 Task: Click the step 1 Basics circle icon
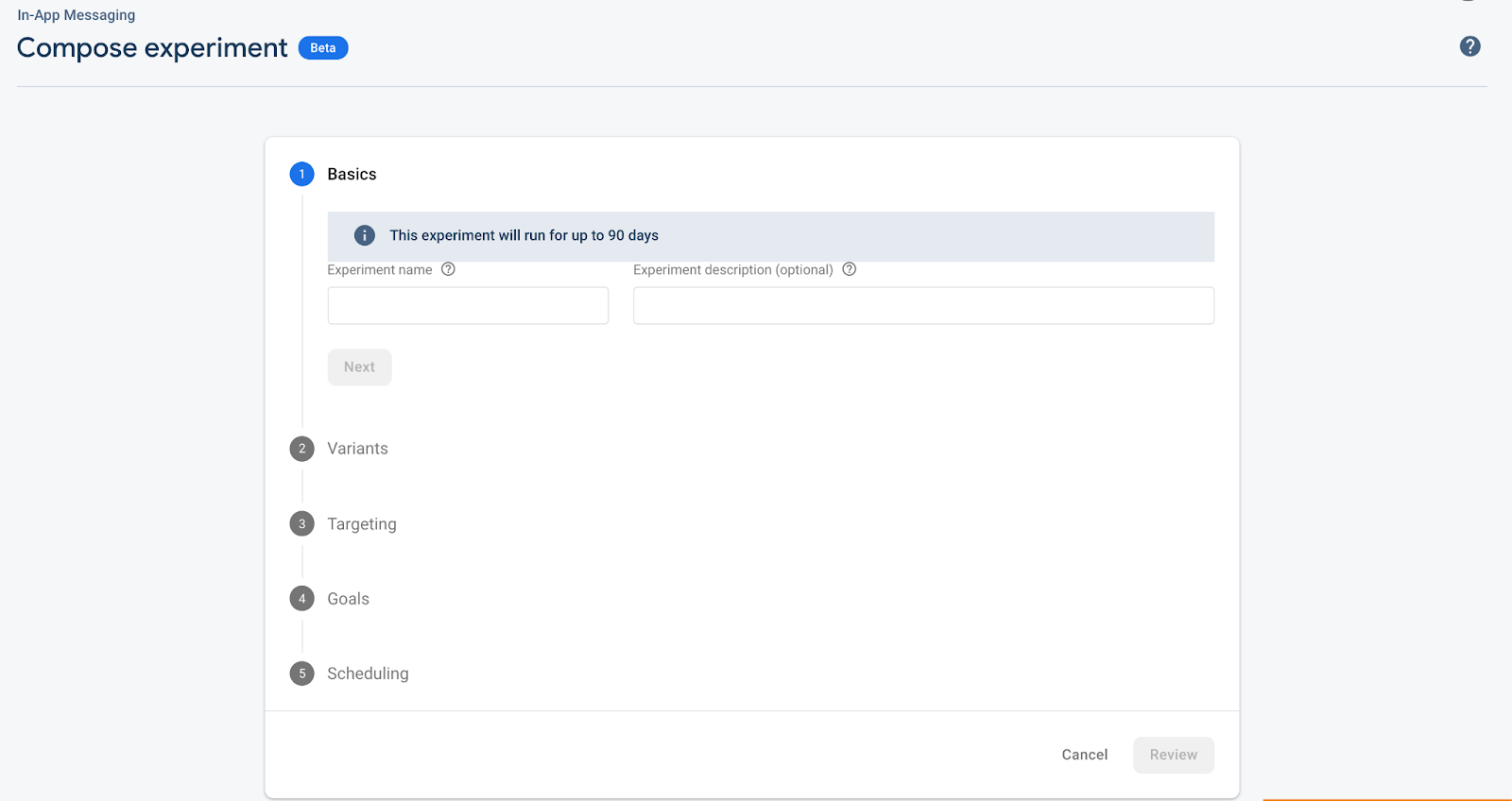[301, 174]
